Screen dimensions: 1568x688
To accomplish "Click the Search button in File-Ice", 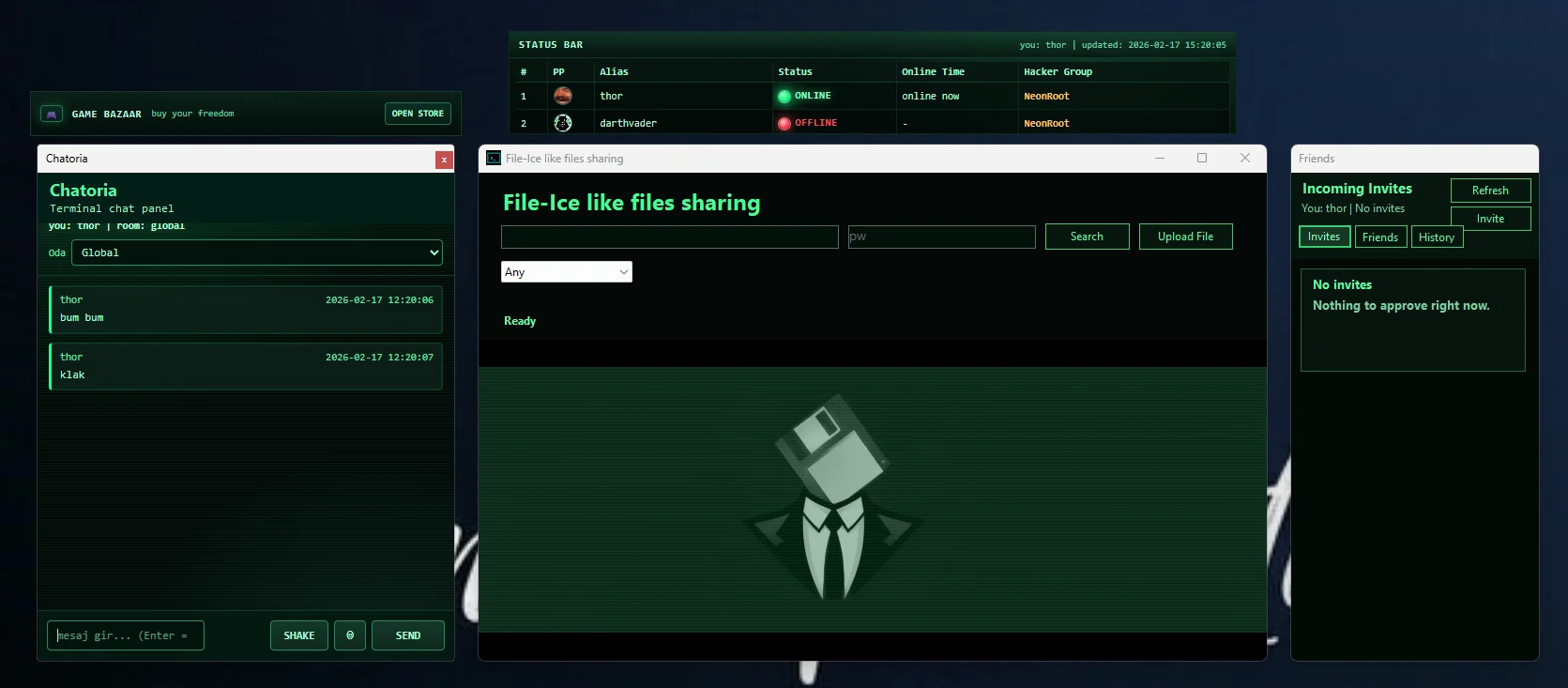I will coord(1088,237).
